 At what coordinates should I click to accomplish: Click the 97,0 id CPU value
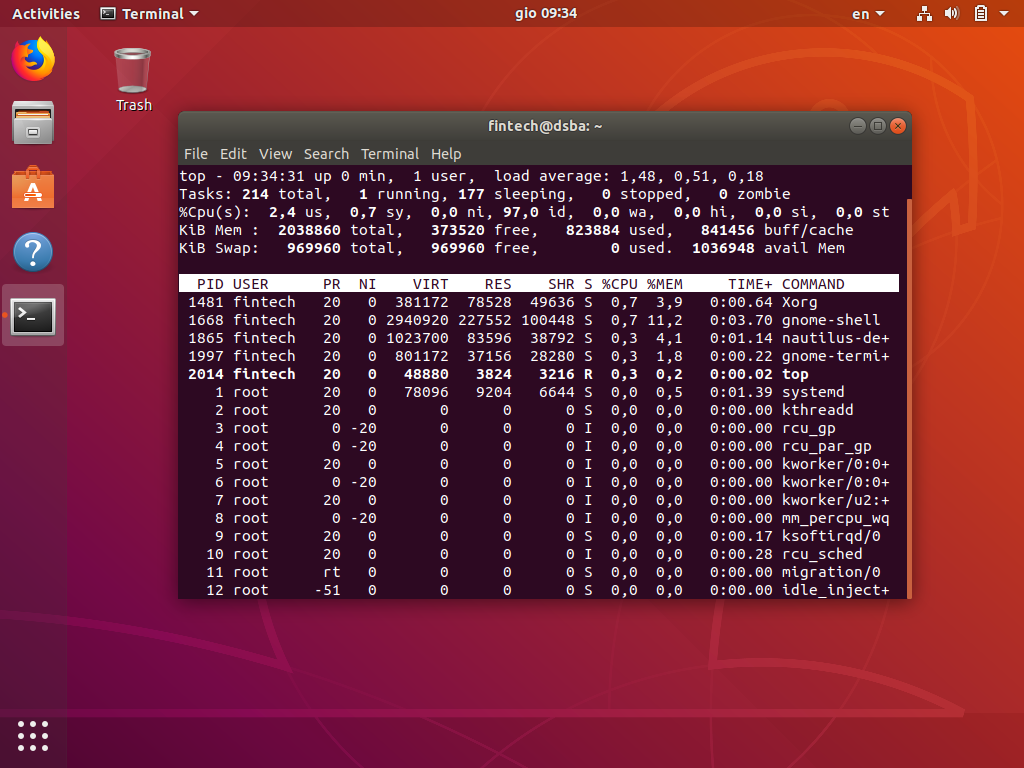520,212
